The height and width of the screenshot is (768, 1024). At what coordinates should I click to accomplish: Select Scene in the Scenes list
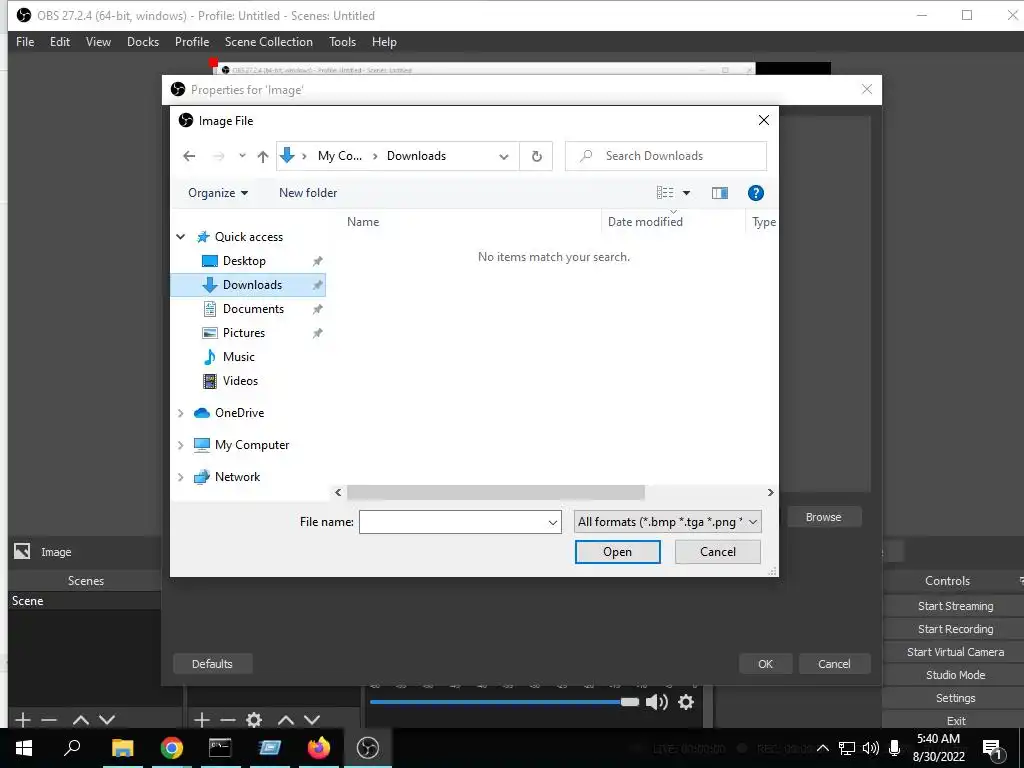click(84, 601)
